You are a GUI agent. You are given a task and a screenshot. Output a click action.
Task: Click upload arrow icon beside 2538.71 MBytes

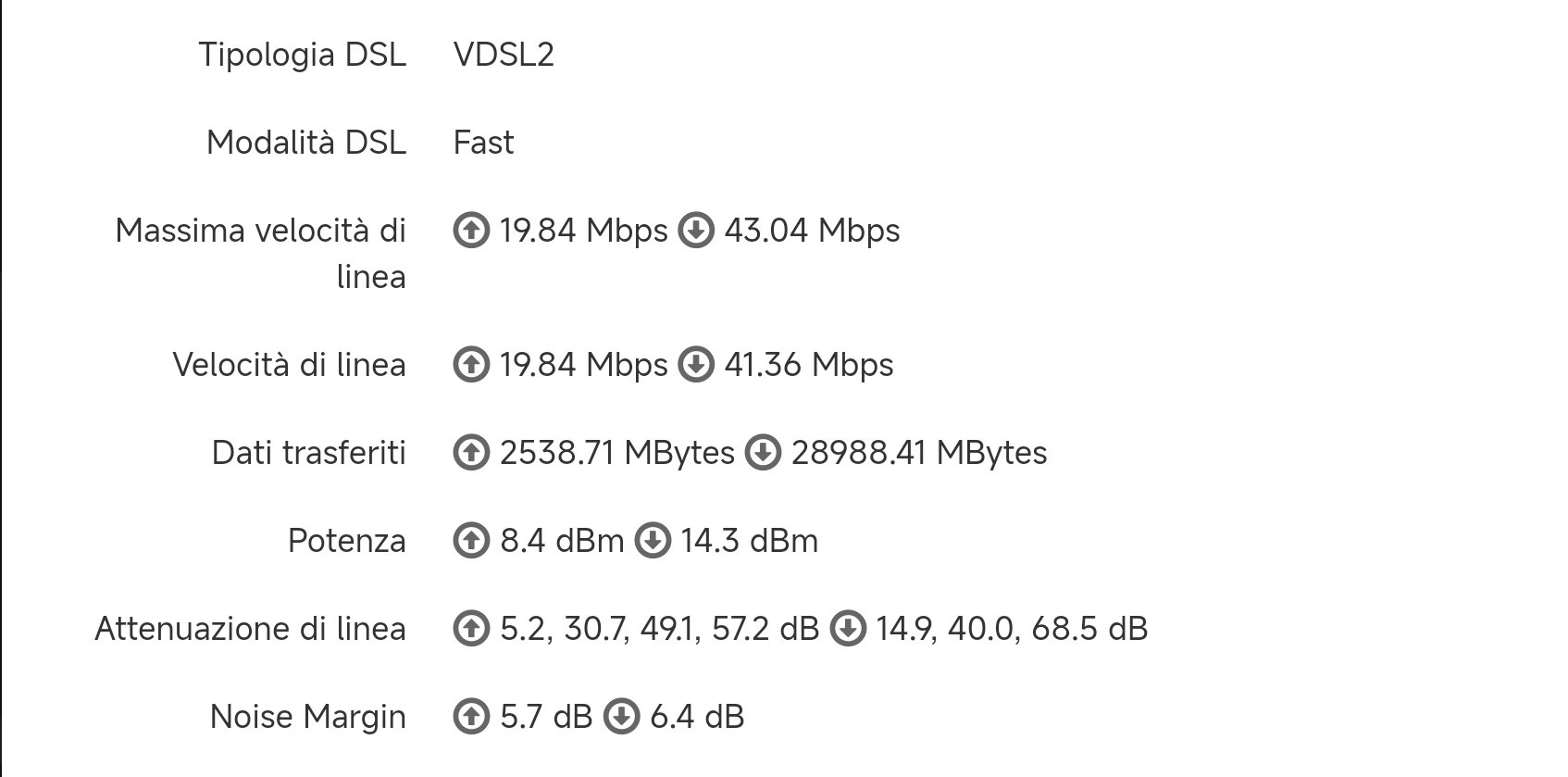(471, 453)
